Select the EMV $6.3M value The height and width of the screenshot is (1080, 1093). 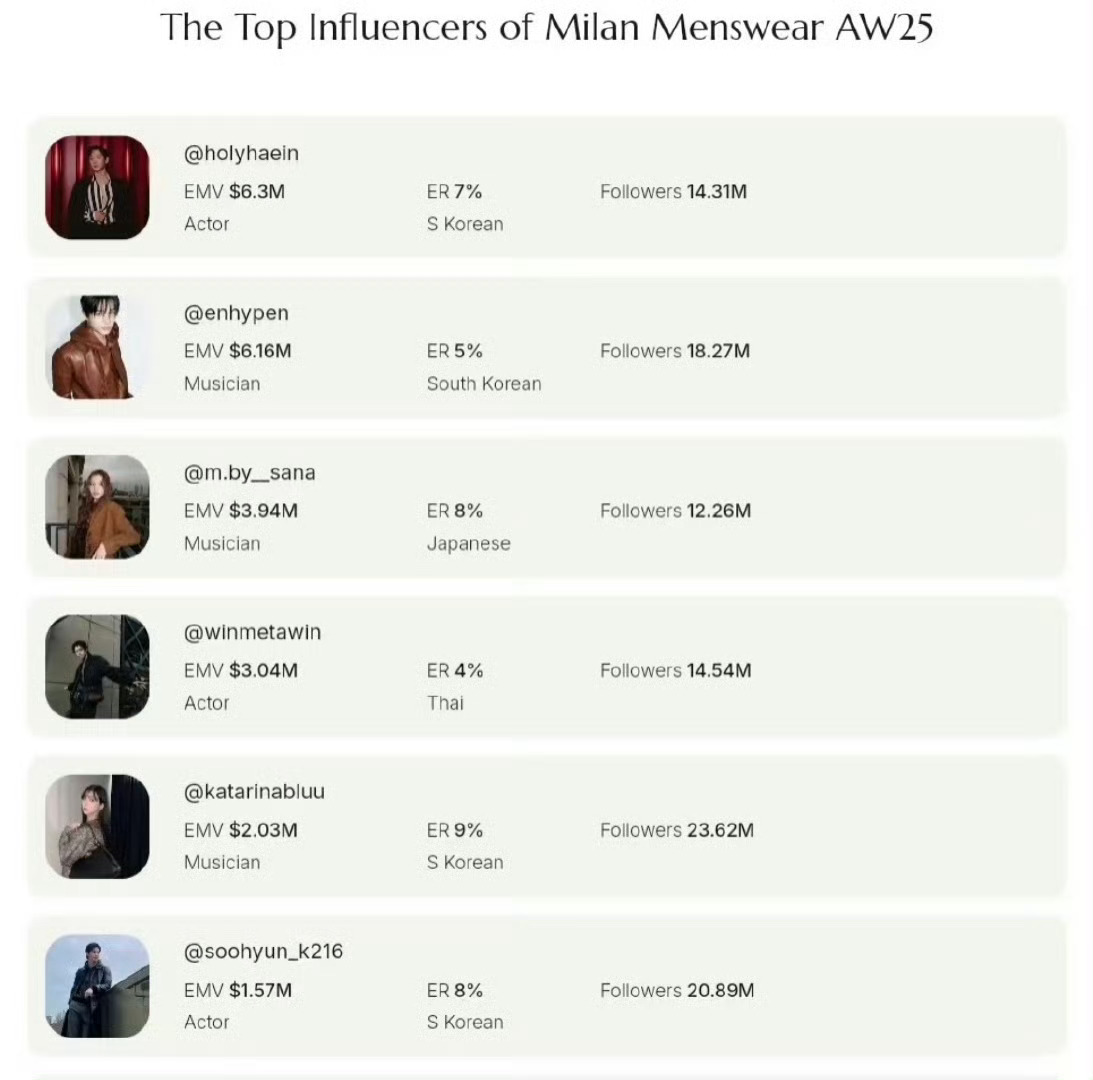(234, 192)
